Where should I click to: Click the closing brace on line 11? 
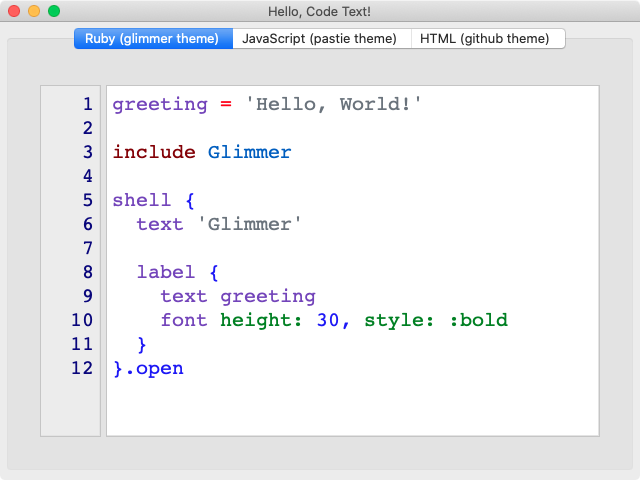(142, 345)
